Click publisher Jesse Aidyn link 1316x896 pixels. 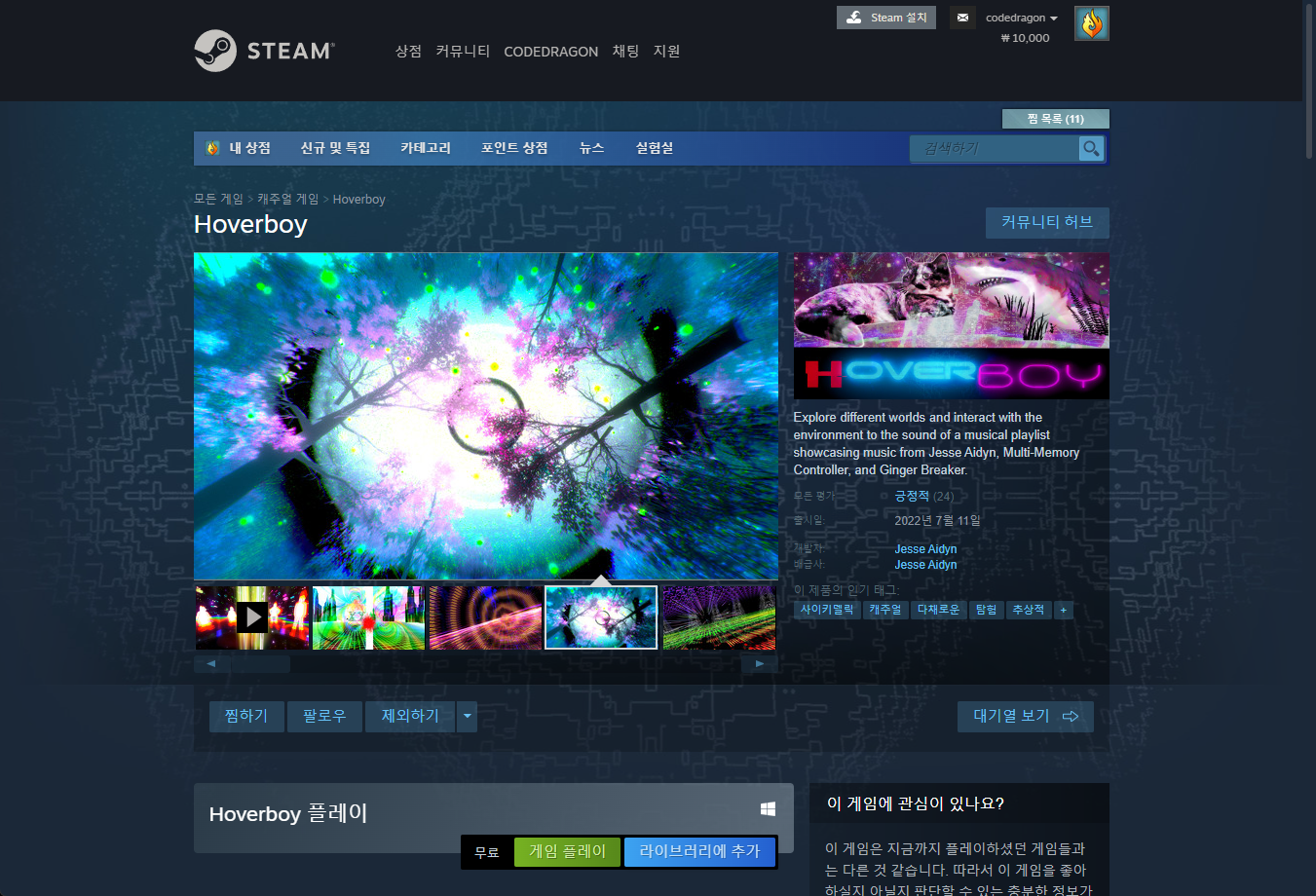click(925, 565)
